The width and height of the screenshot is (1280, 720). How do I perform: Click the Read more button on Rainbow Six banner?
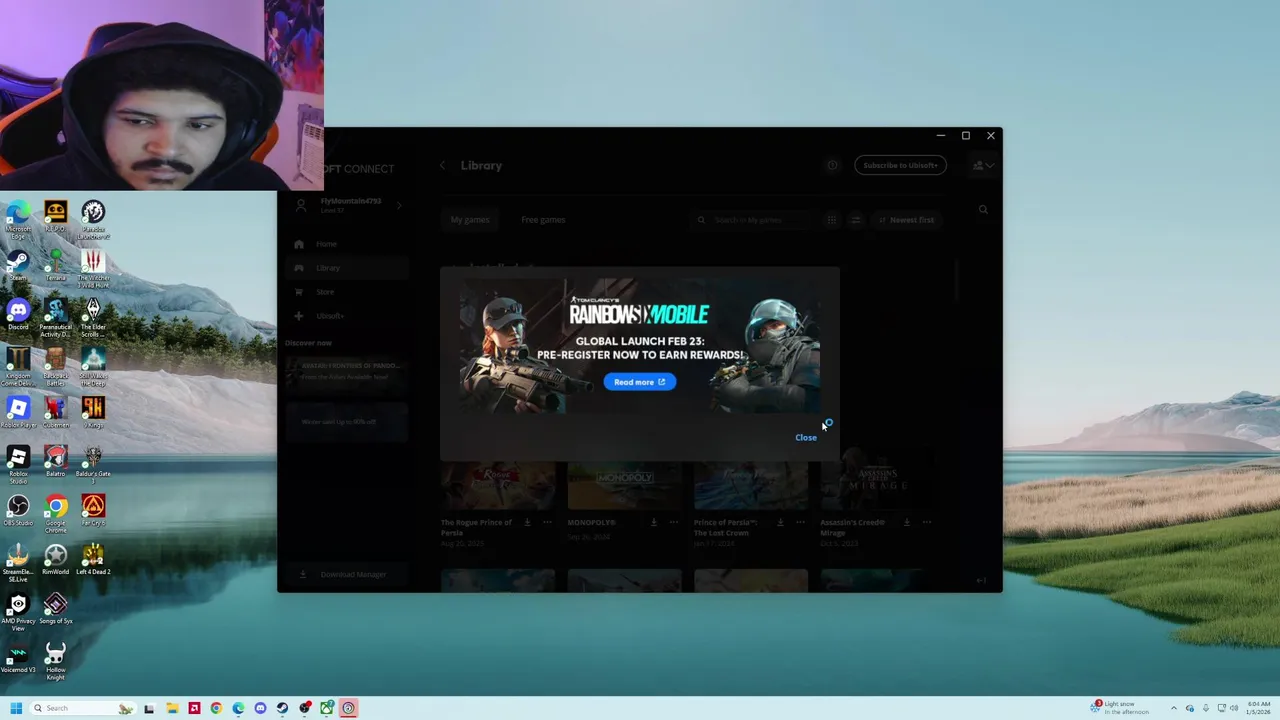pos(639,382)
